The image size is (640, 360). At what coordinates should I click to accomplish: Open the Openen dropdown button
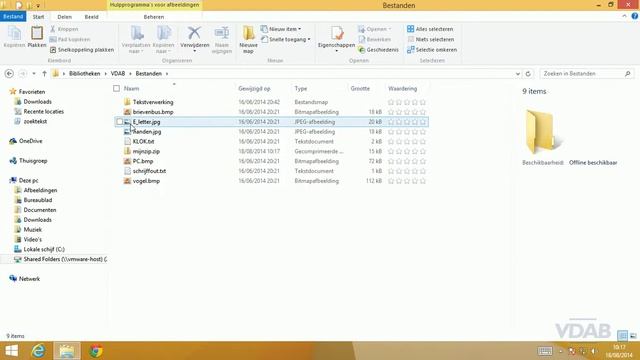click(x=374, y=29)
